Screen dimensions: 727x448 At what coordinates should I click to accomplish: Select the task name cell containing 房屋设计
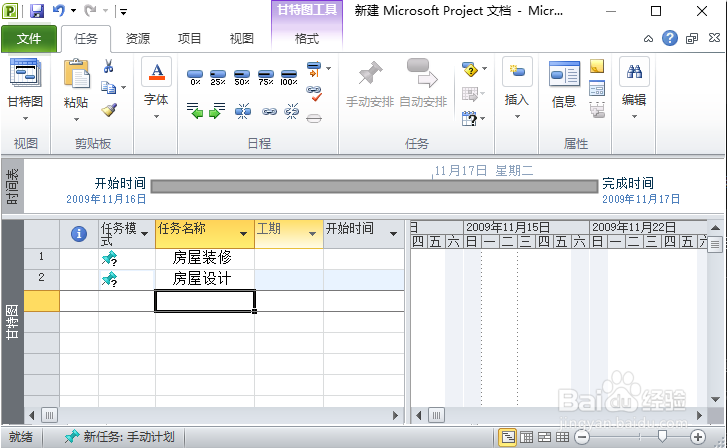205,279
